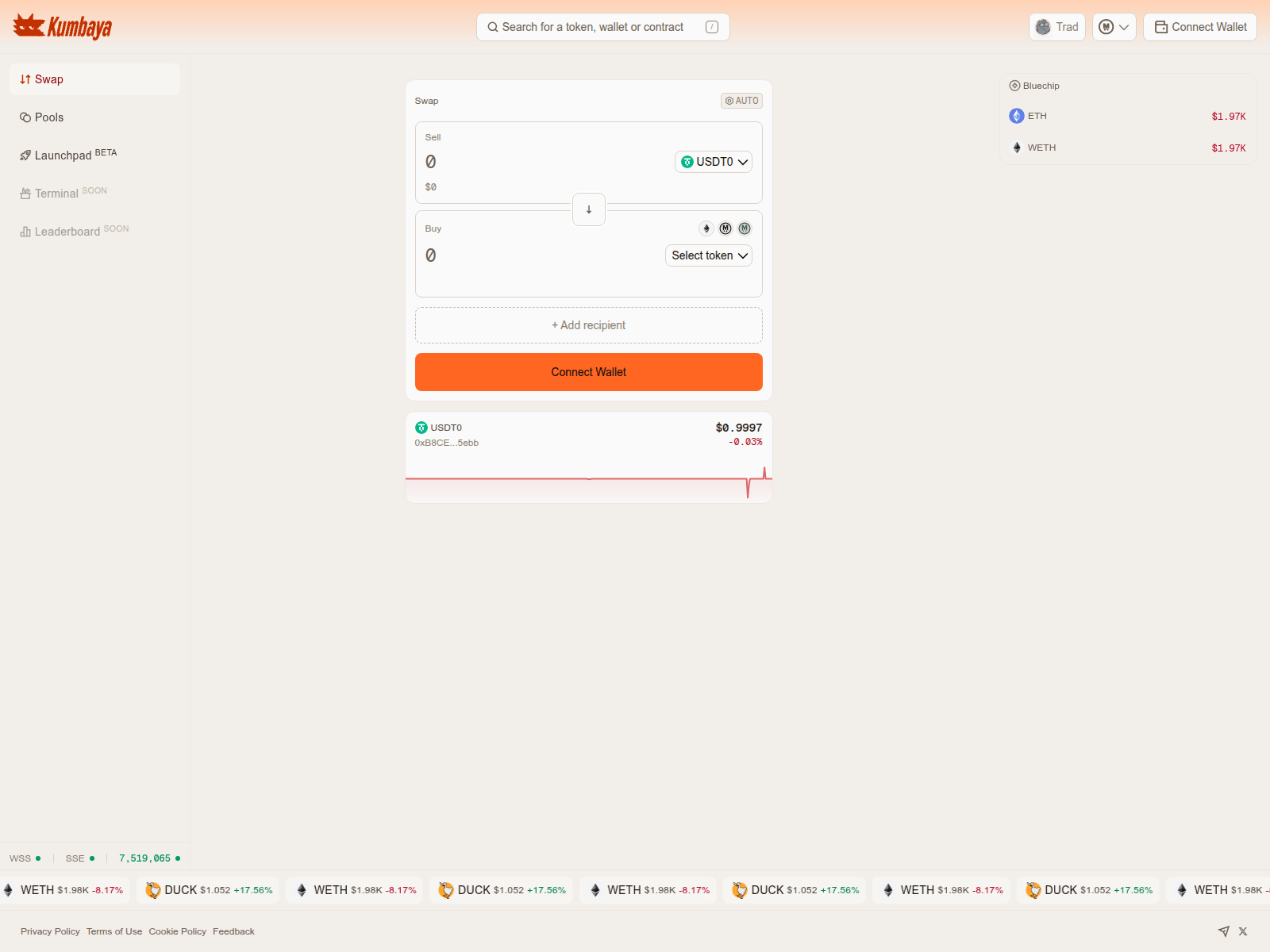Click Add recipient
Viewport: 1270px width, 952px height.
[x=589, y=325]
